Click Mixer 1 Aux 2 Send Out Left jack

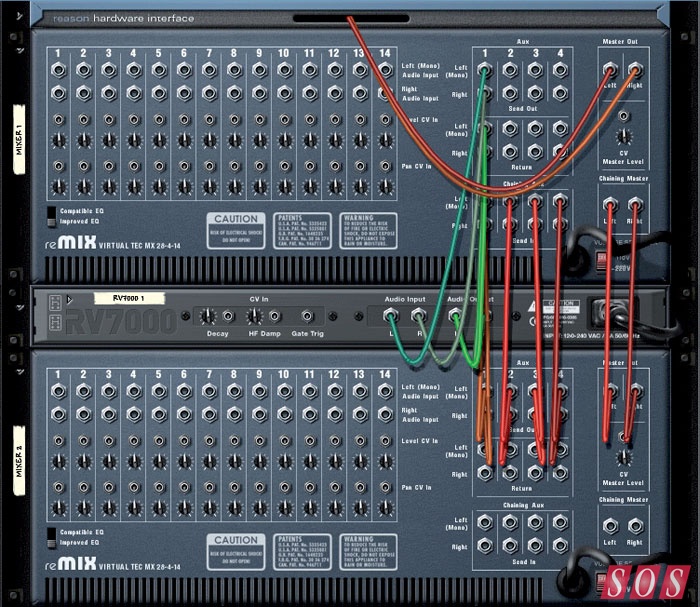[510, 70]
